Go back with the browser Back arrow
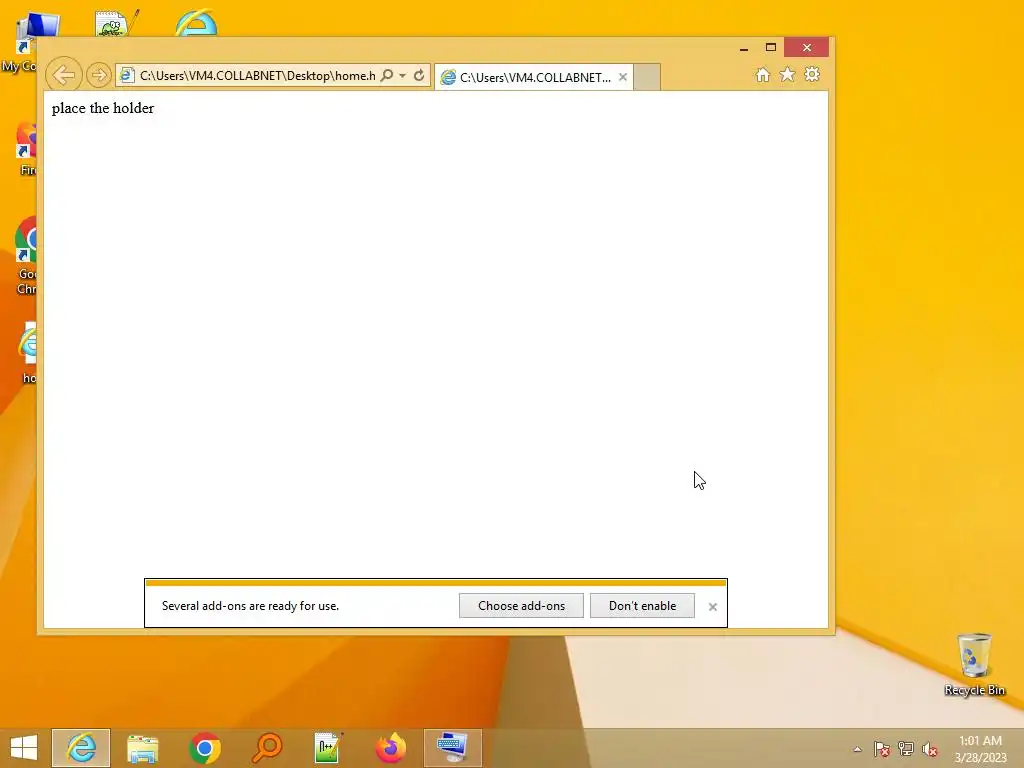This screenshot has width=1024, height=768. click(64, 75)
